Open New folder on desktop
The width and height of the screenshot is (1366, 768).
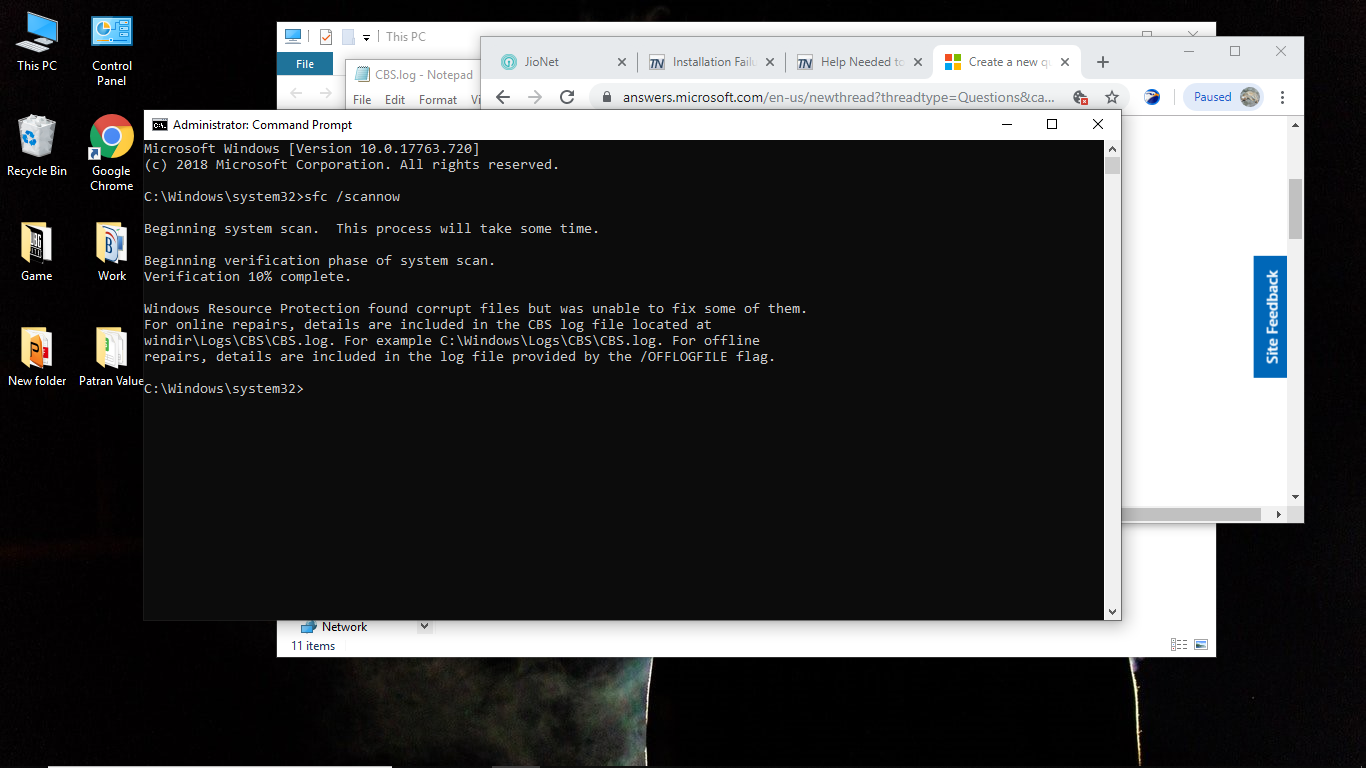(37, 357)
